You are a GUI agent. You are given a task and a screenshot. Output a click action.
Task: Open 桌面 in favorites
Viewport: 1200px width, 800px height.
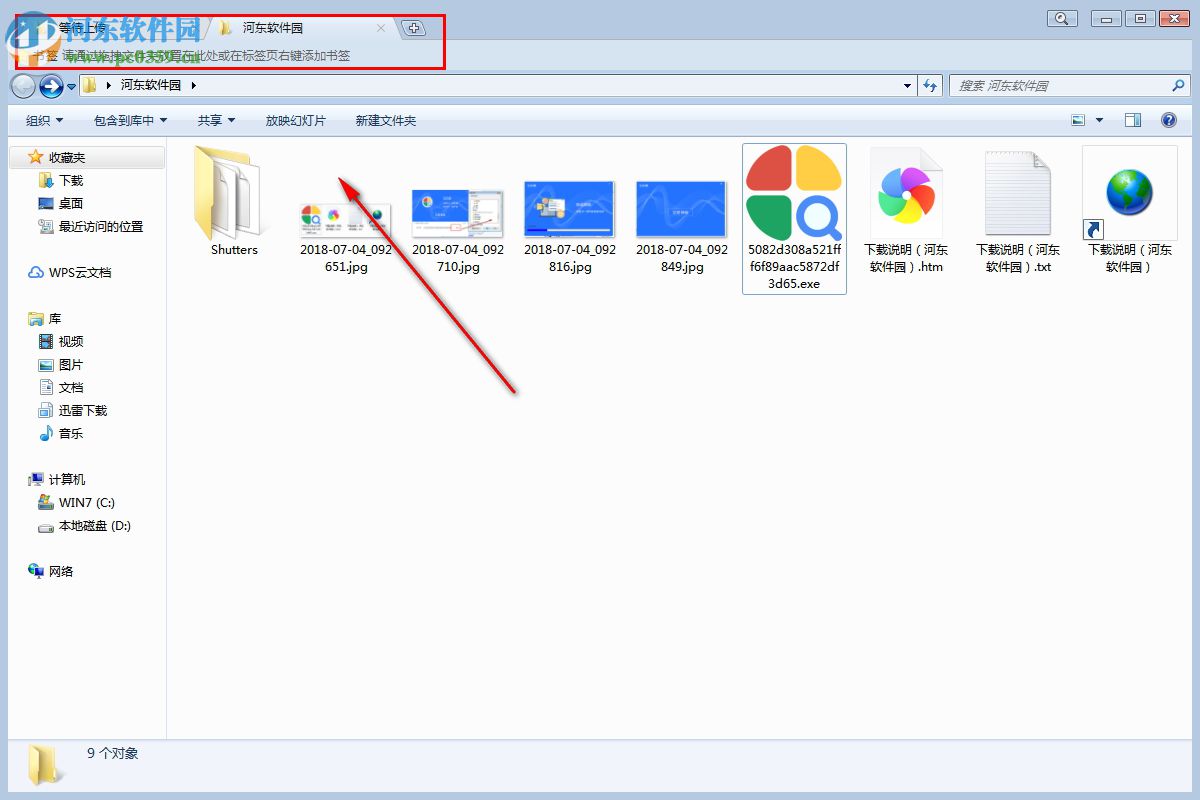click(61, 203)
